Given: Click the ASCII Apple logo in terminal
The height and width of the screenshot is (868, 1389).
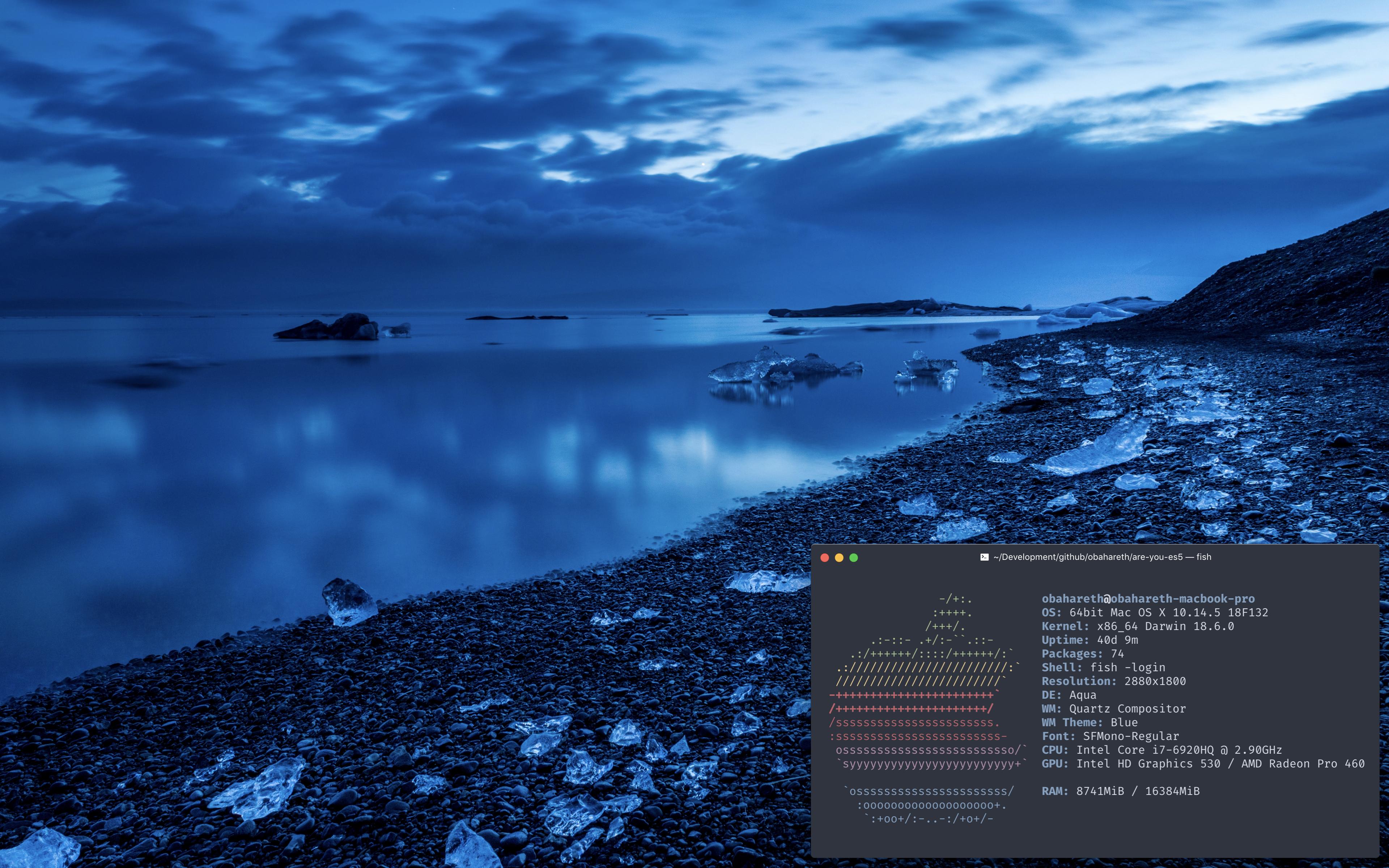Looking at the screenshot, I should tap(927, 709).
